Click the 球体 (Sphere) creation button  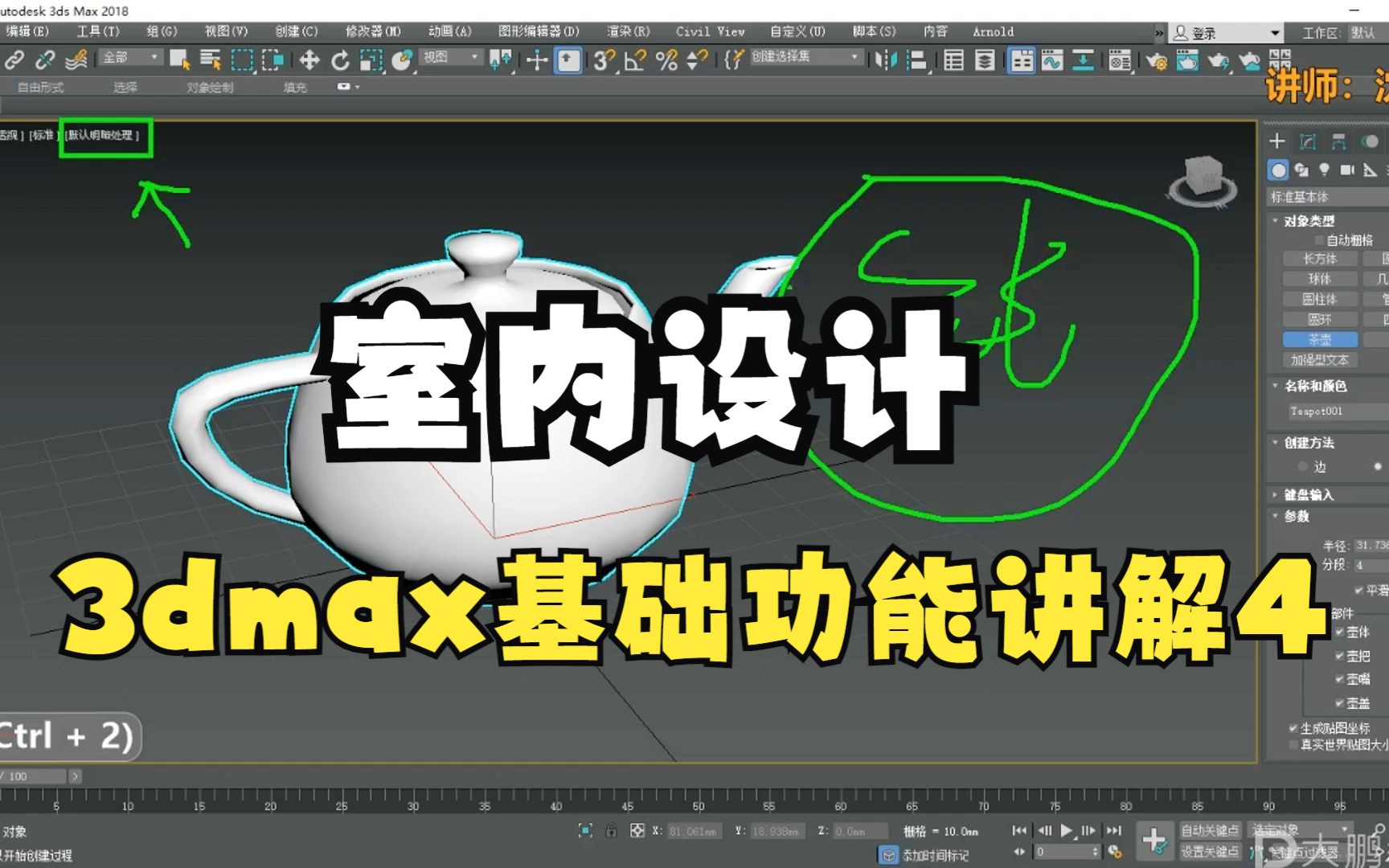pyautogui.click(x=1321, y=279)
